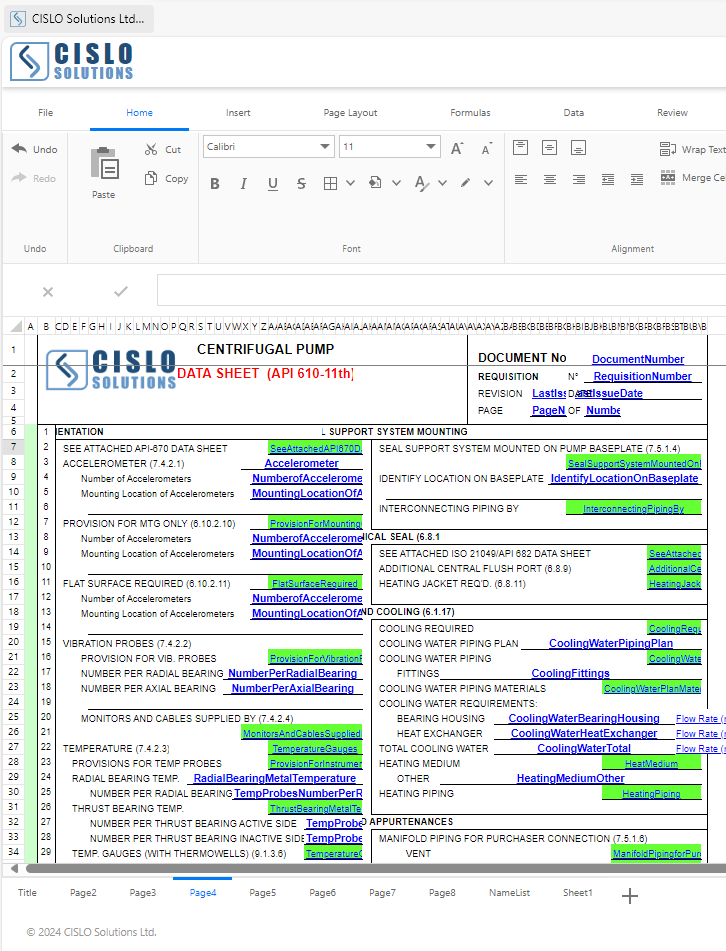Open the Page Layout ribbon tab
This screenshot has height=951, width=726.
(350, 113)
